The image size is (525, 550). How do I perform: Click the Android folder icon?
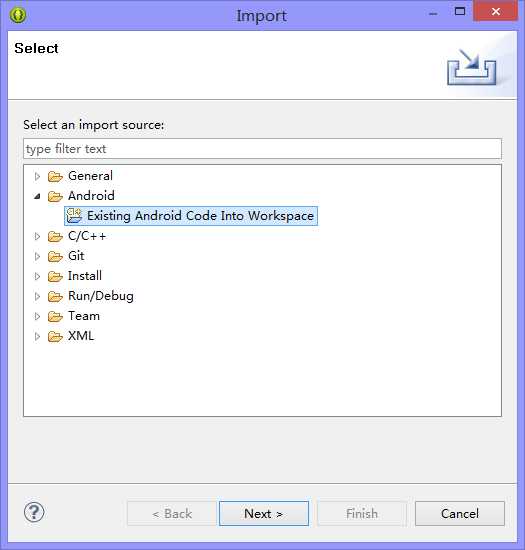click(x=55, y=196)
